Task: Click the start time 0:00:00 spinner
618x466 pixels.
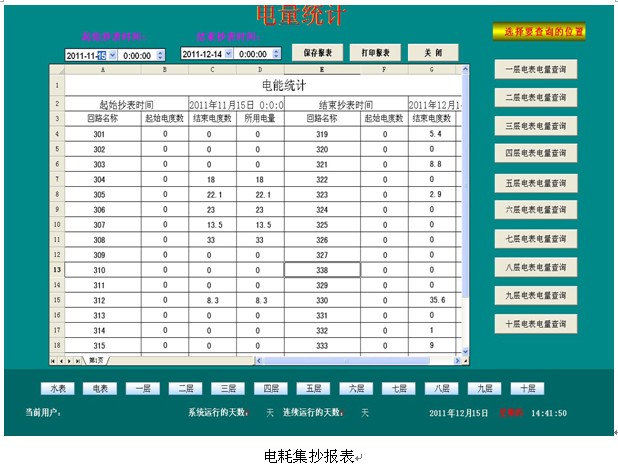Action: [160, 54]
